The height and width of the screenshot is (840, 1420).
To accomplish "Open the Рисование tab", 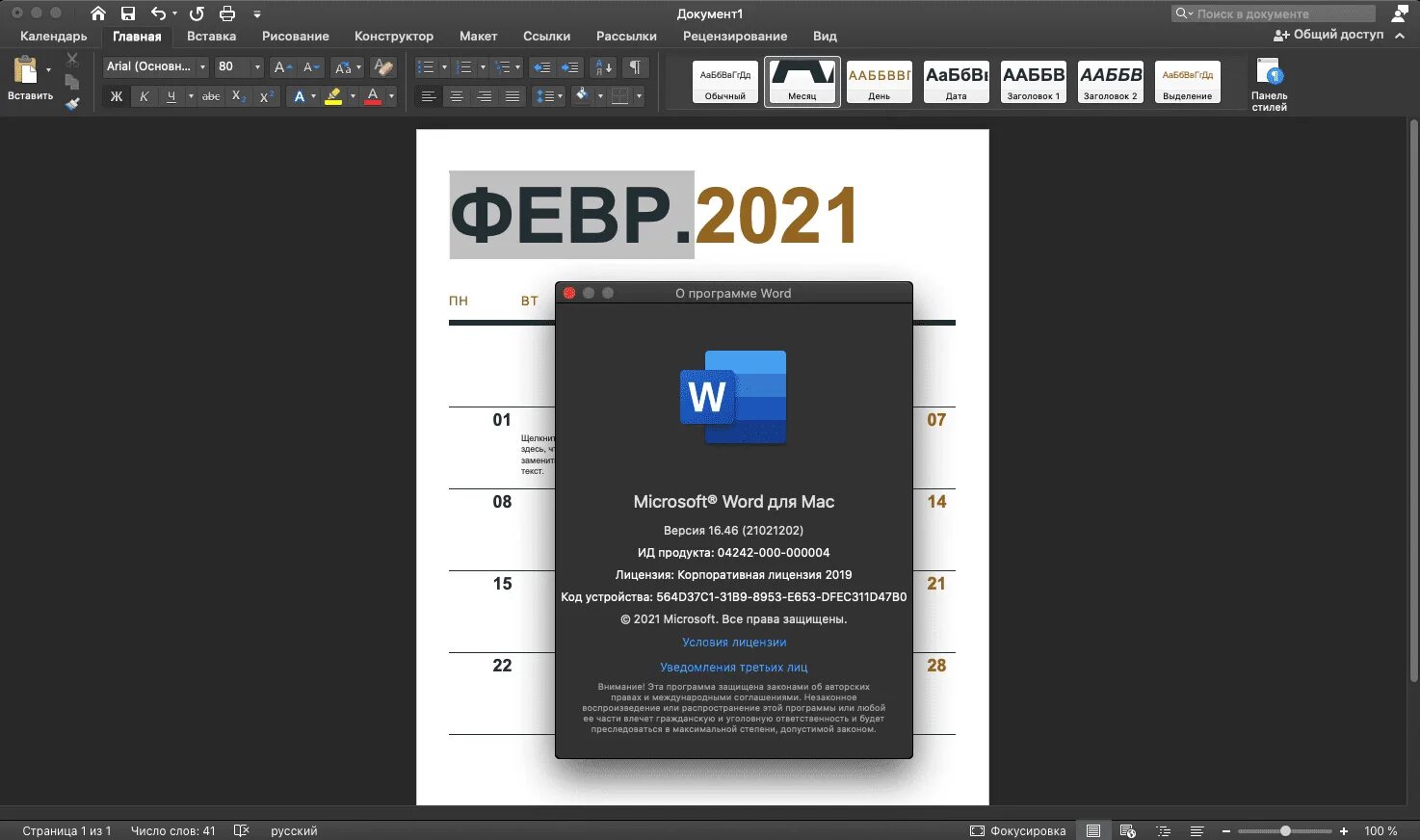I will coord(296,36).
